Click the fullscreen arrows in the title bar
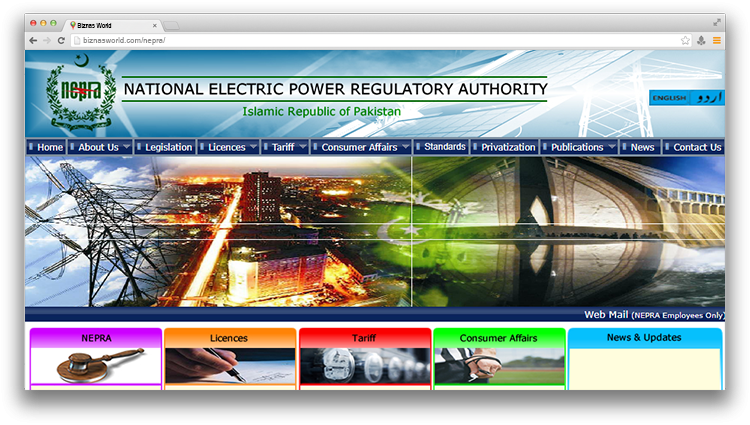This screenshot has height=425, width=750. tap(717, 22)
